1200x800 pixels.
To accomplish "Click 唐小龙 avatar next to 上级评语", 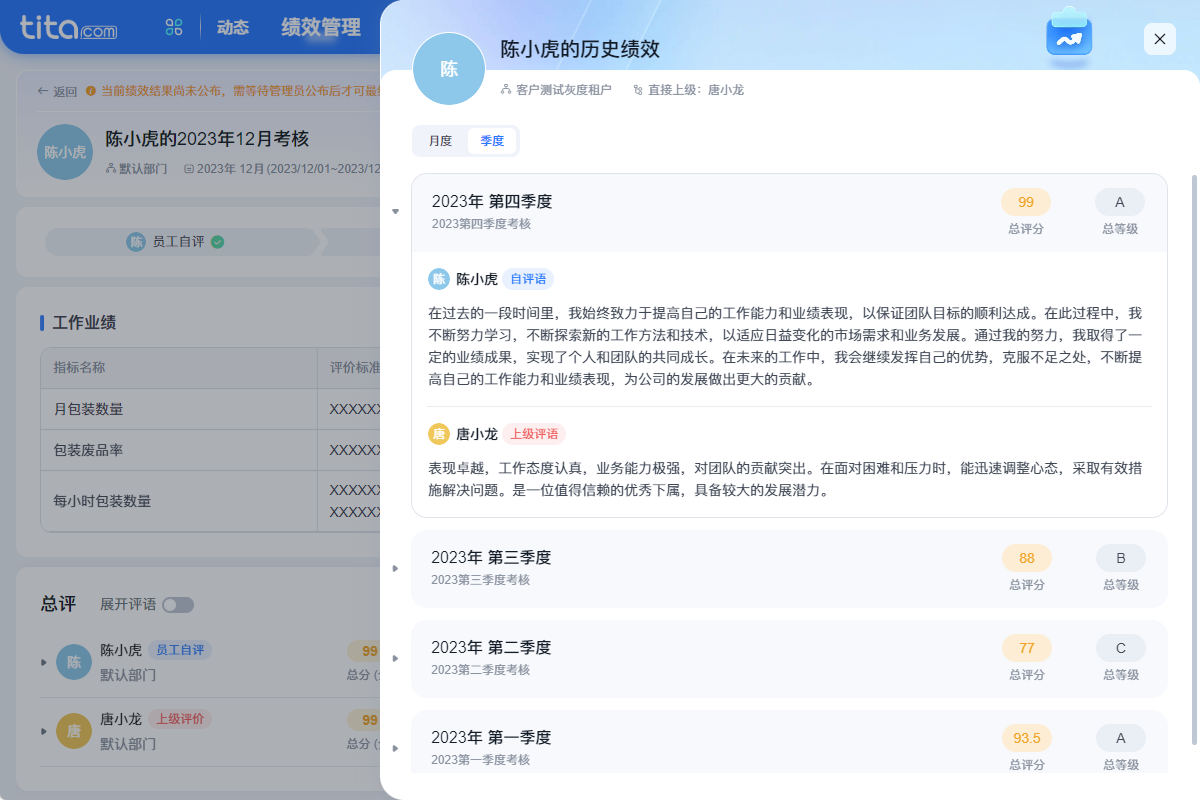I will pos(438,434).
